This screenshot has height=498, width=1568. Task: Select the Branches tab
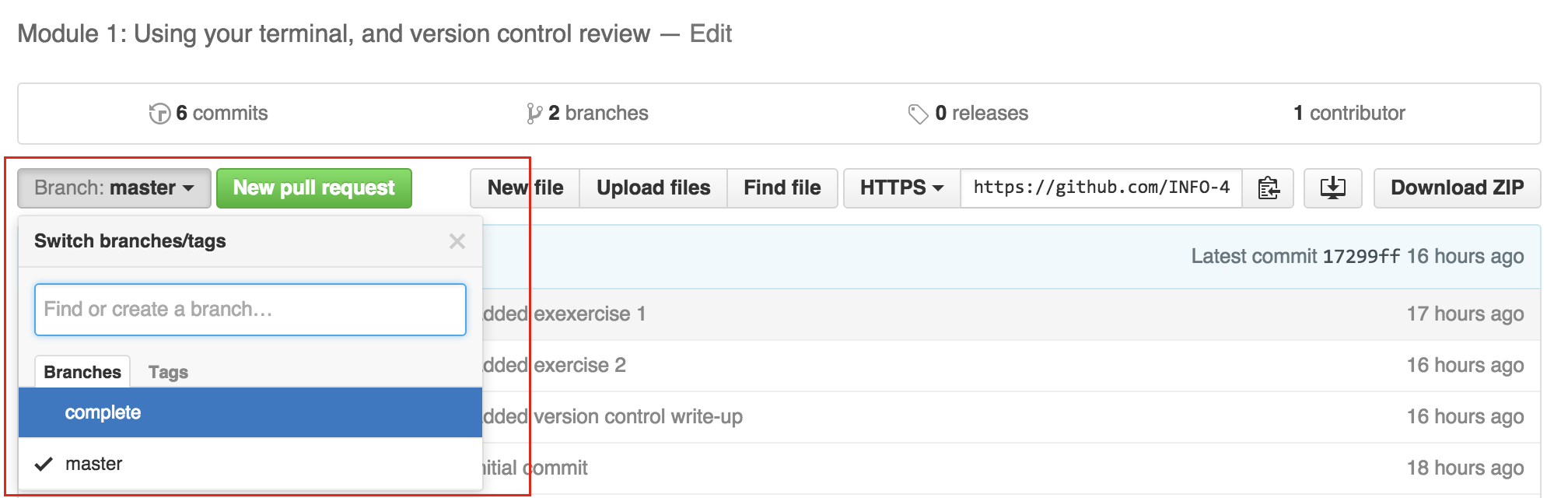[82, 372]
